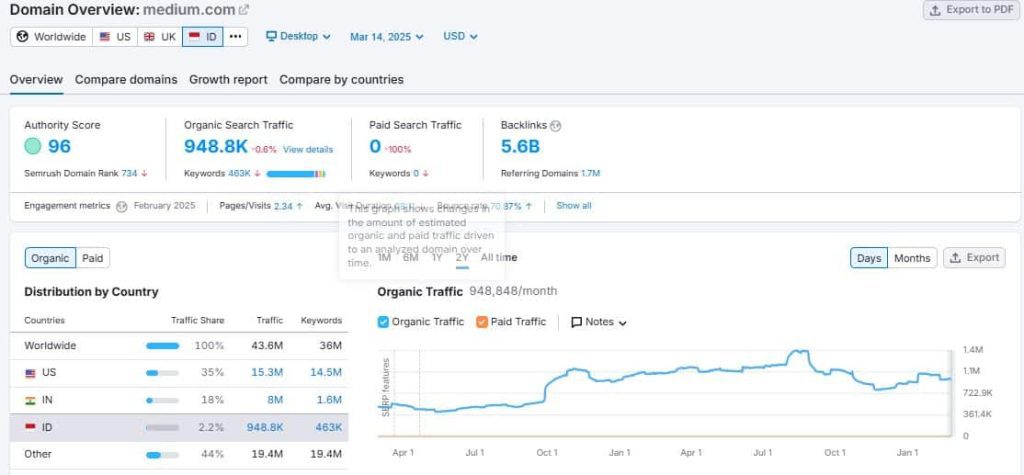
Task: Open the Desktop device dropdown
Action: coord(298,37)
